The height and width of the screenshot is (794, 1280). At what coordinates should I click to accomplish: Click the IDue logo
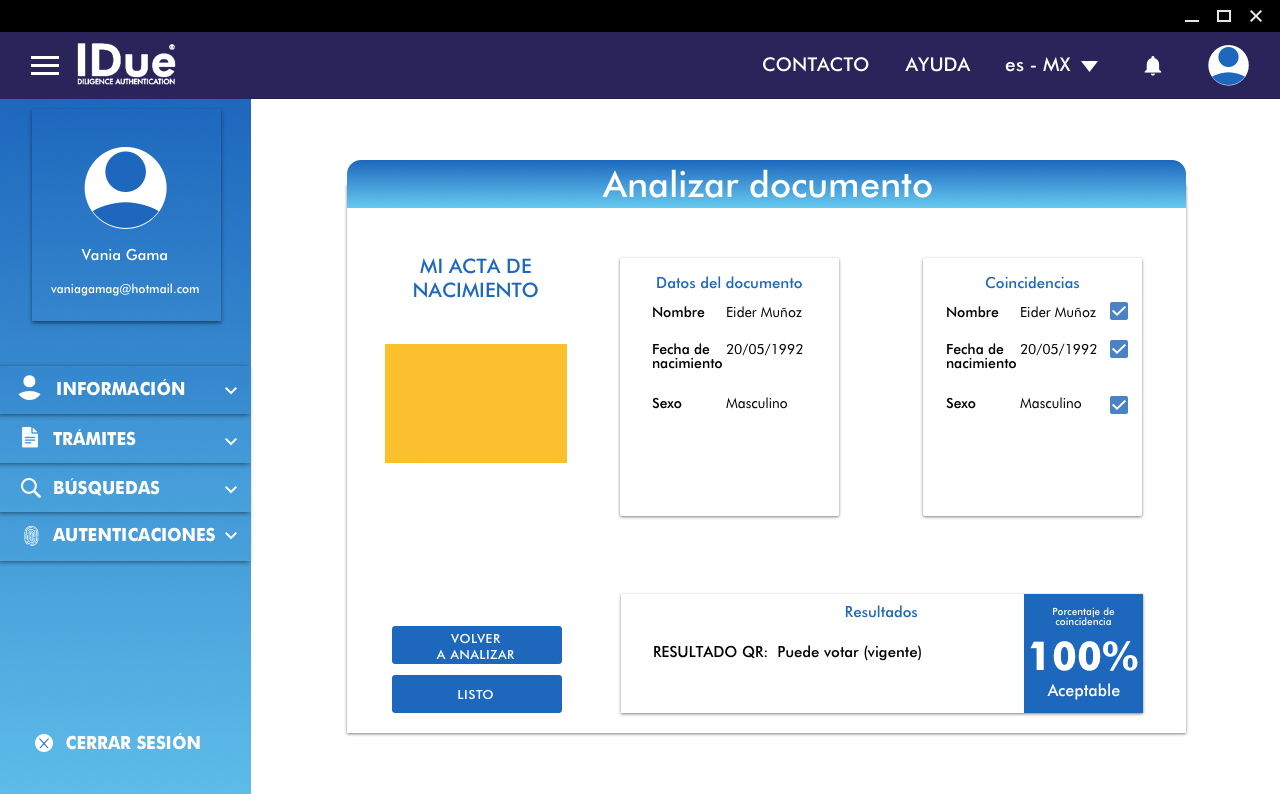[126, 64]
